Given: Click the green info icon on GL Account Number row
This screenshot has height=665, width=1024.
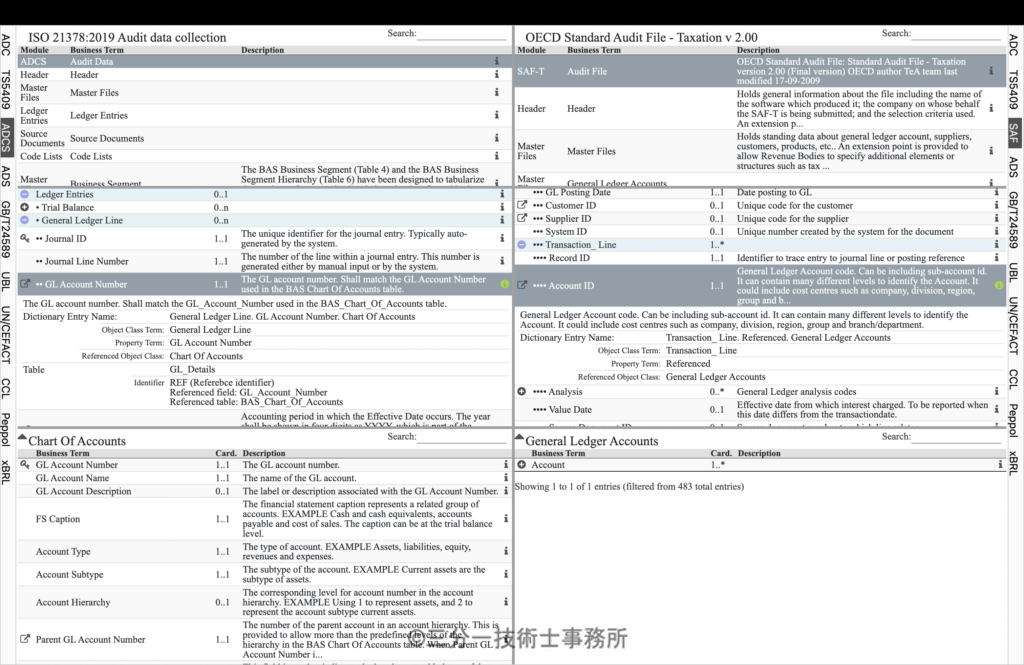Looking at the screenshot, I should coord(505,284).
